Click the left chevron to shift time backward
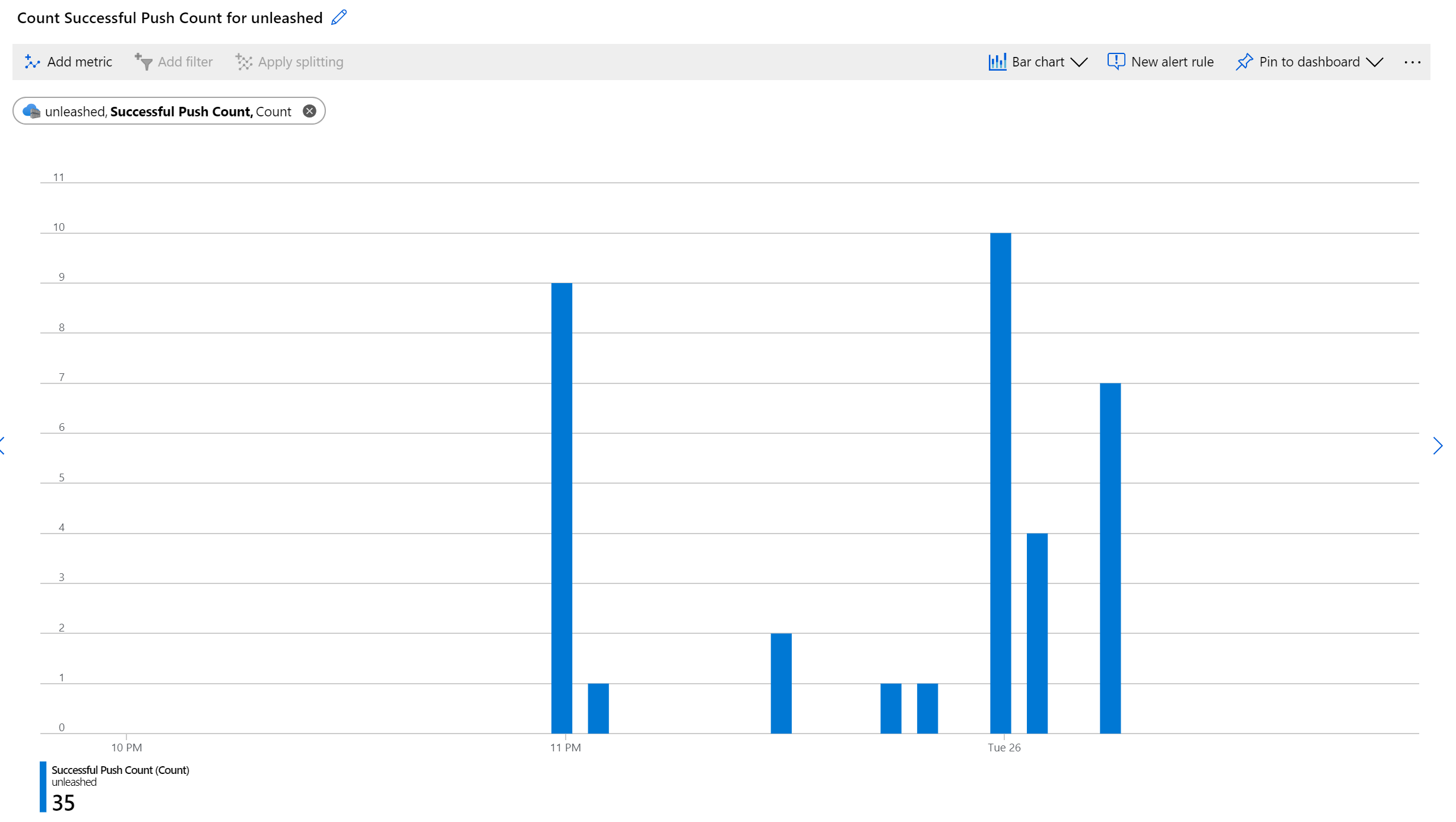Image resolution: width=1456 pixels, height=822 pixels. [x=2, y=446]
